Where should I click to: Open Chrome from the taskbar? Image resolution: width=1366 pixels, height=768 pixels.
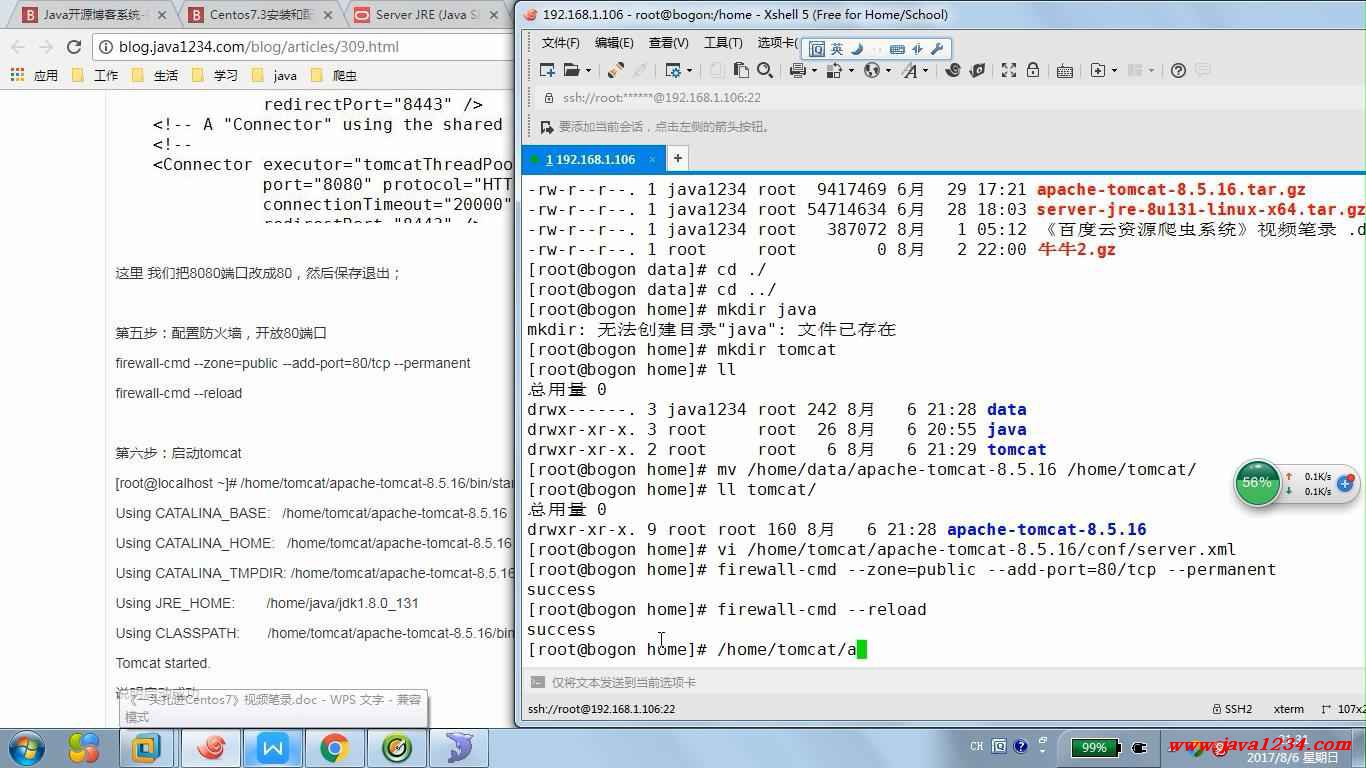pos(334,748)
